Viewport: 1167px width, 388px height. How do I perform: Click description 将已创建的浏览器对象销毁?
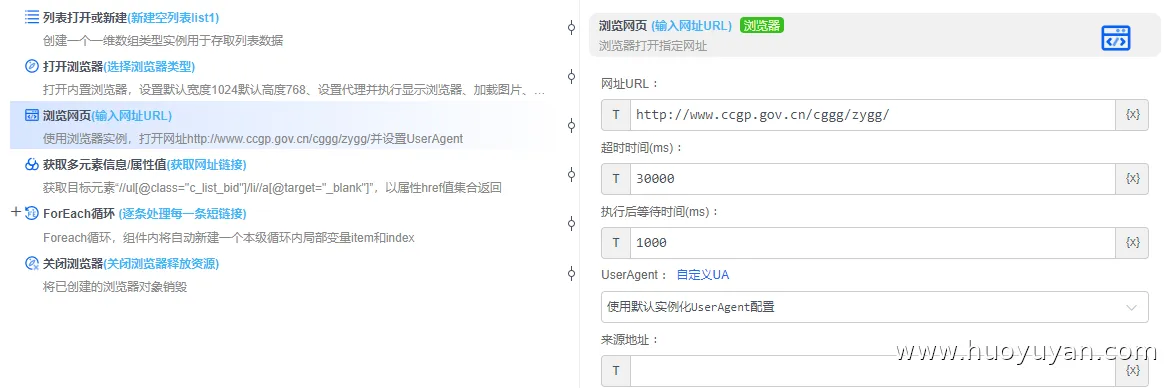115,287
